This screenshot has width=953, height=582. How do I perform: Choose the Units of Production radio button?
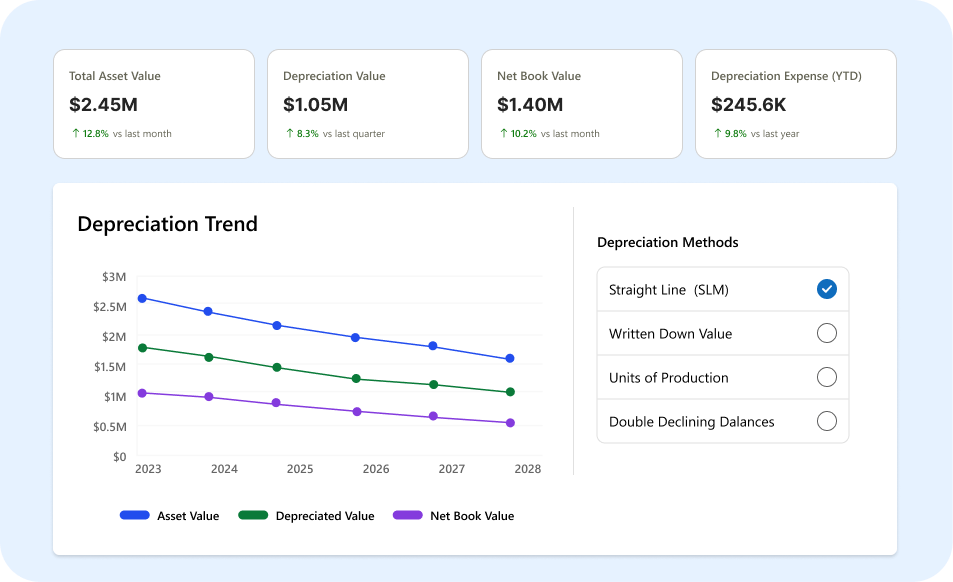[x=827, y=377]
